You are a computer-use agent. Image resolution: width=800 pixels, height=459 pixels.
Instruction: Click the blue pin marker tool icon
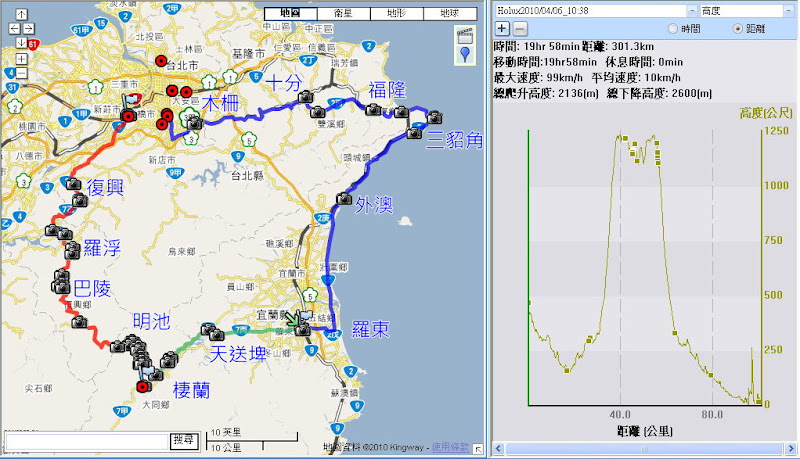(465, 54)
